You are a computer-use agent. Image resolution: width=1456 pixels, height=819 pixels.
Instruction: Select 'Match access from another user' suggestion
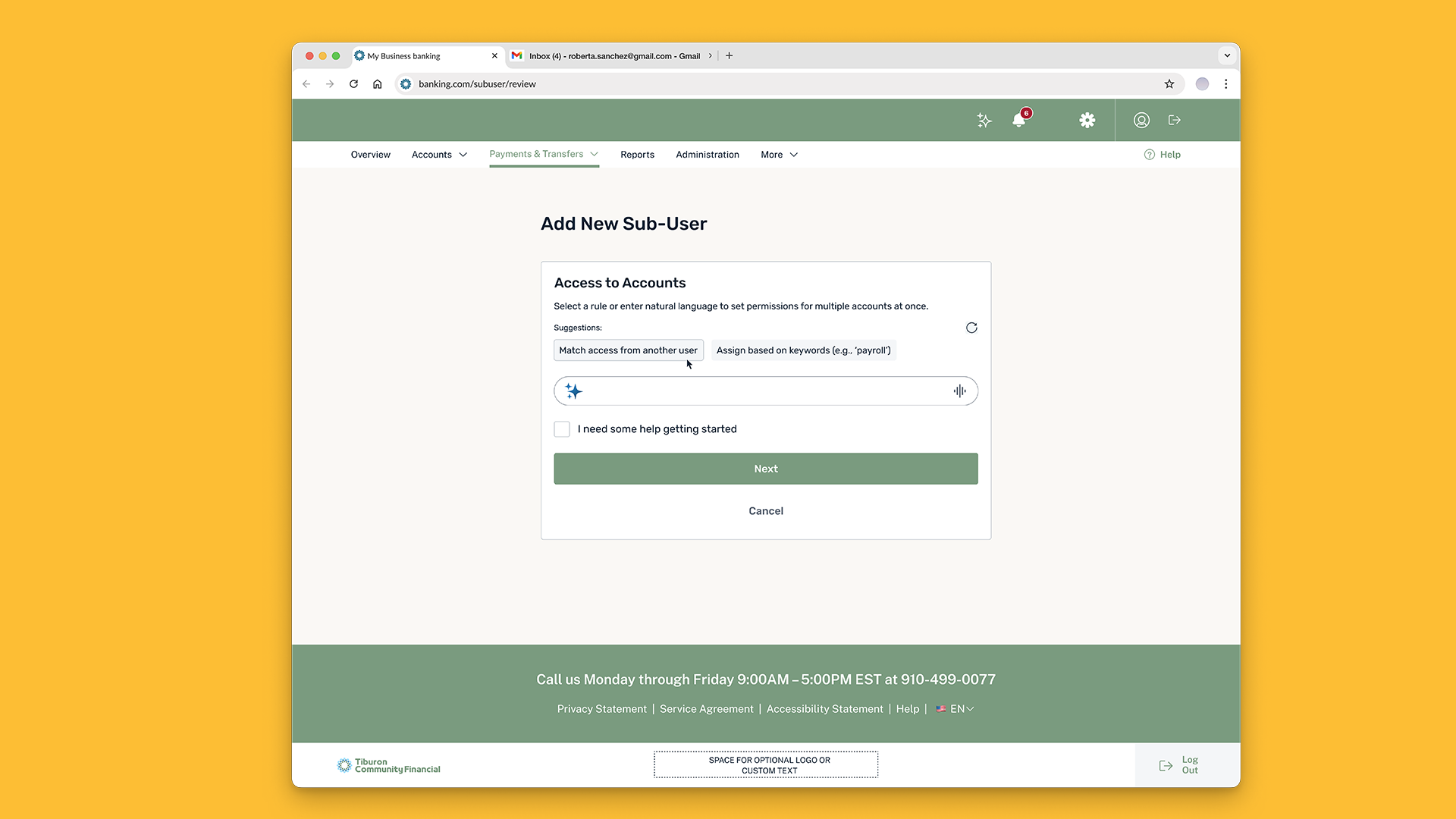628,350
